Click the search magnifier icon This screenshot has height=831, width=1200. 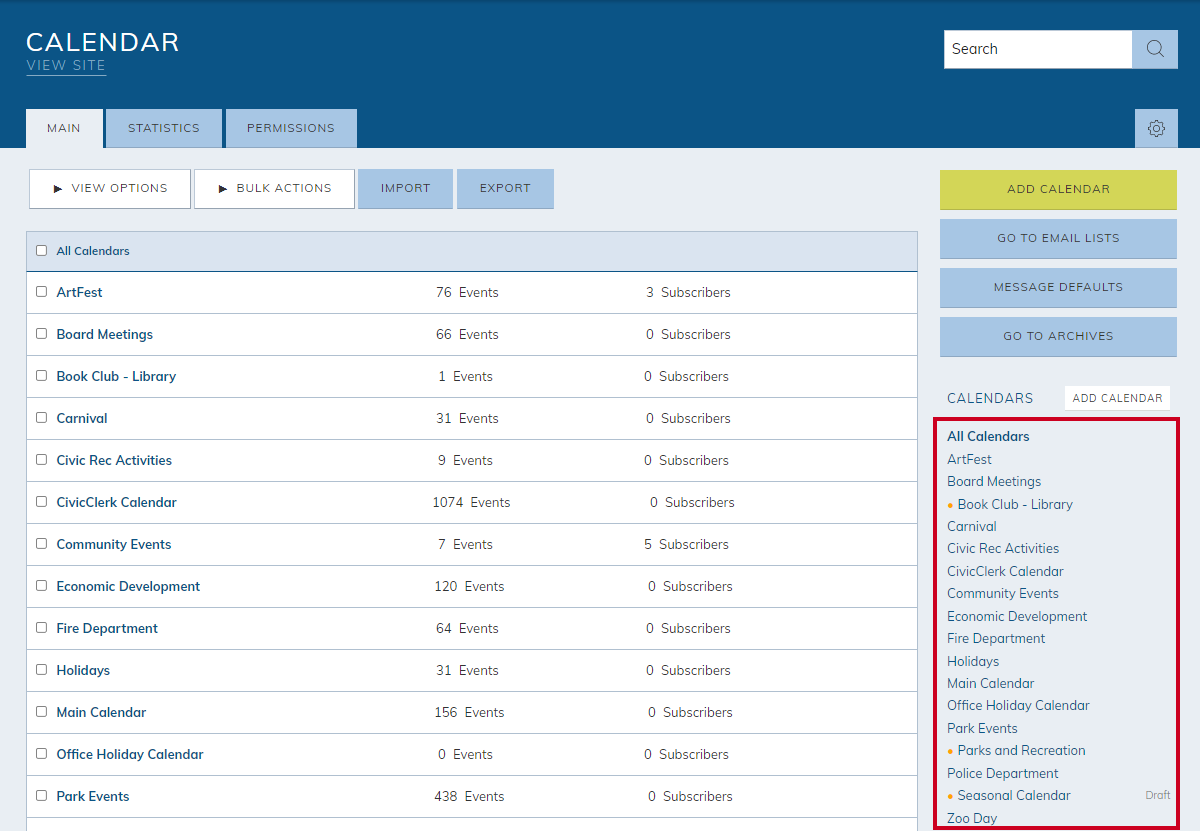[x=1155, y=49]
